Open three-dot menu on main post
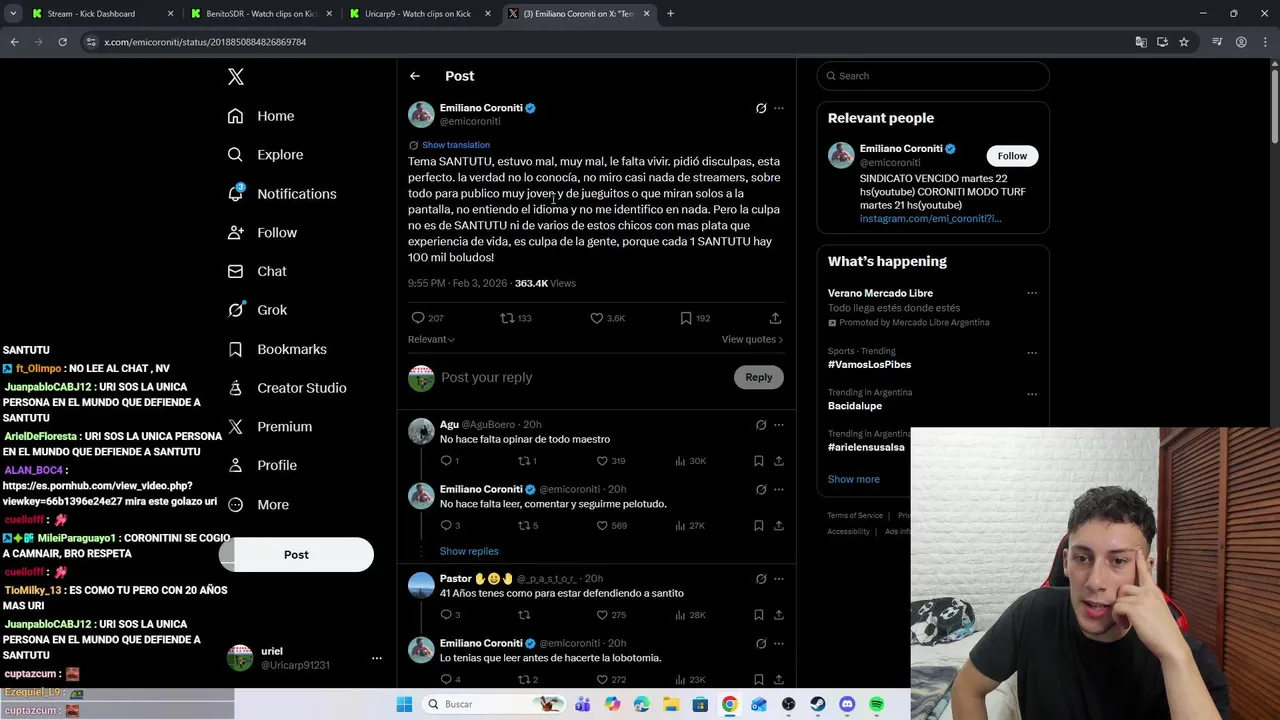 pyautogui.click(x=779, y=108)
